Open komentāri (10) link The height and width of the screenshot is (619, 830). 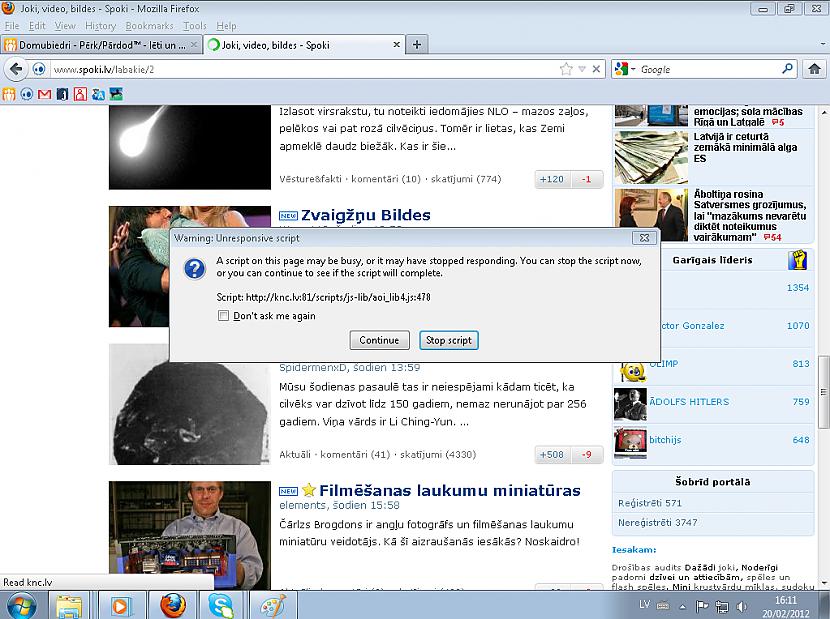click(x=386, y=179)
